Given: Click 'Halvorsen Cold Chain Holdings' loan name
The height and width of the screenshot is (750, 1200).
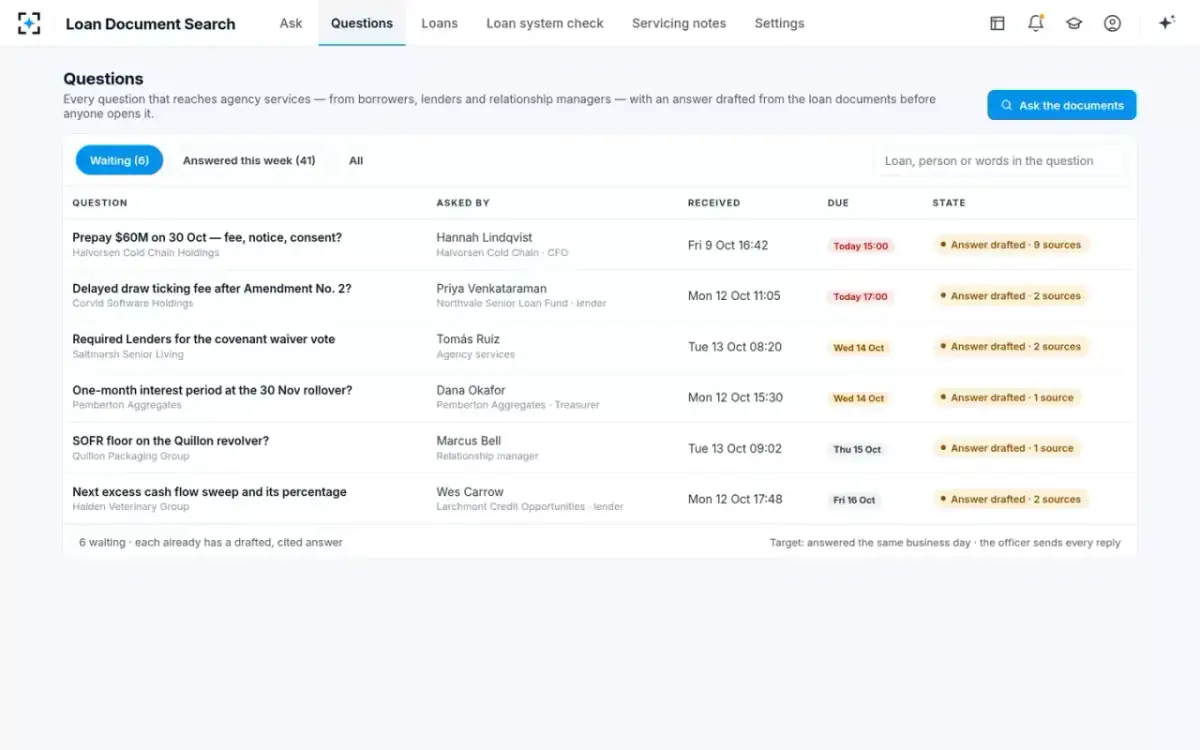Looking at the screenshot, I should pyautogui.click(x=146, y=253).
